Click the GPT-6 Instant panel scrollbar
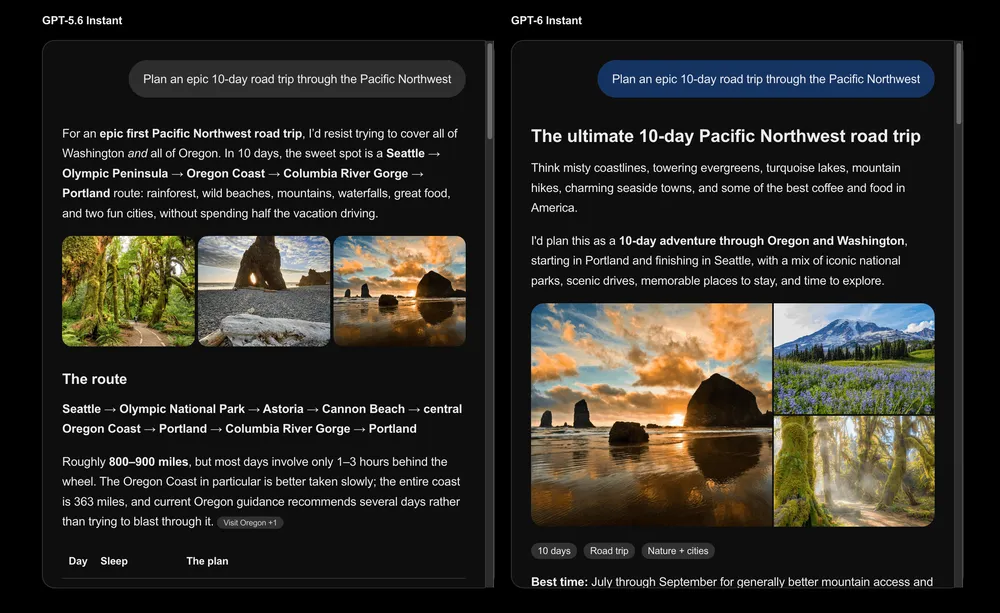The height and width of the screenshot is (613, 1000). pos(959,83)
